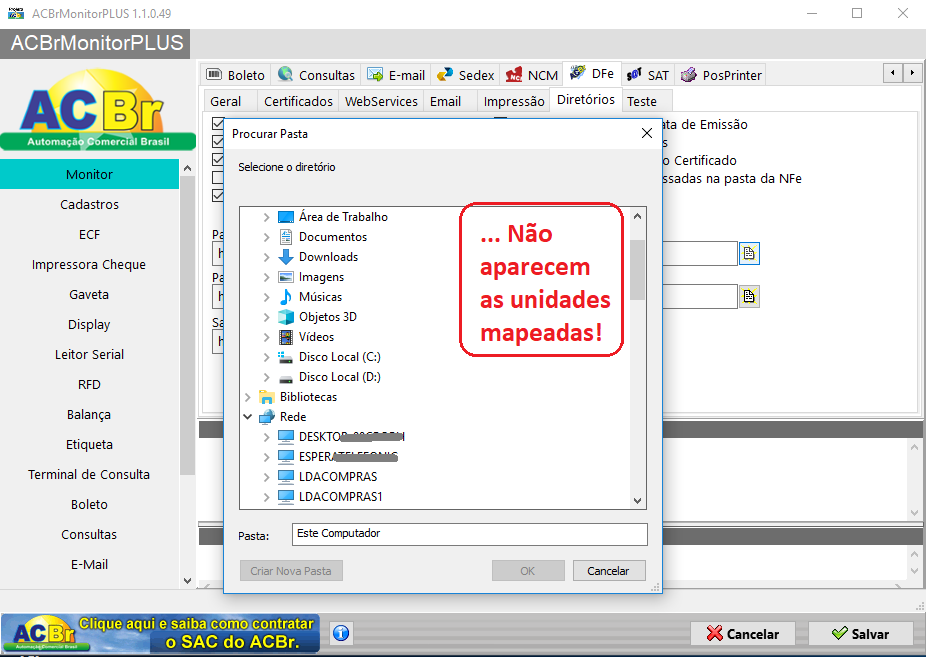
Task: Select the ESPERA network computer
Action: tap(348, 457)
